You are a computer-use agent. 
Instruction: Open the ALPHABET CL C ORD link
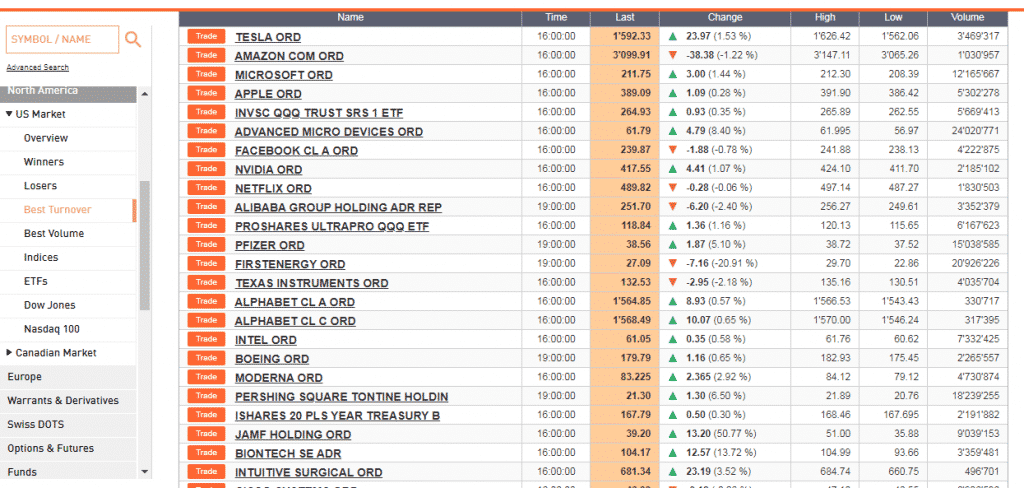coord(295,321)
